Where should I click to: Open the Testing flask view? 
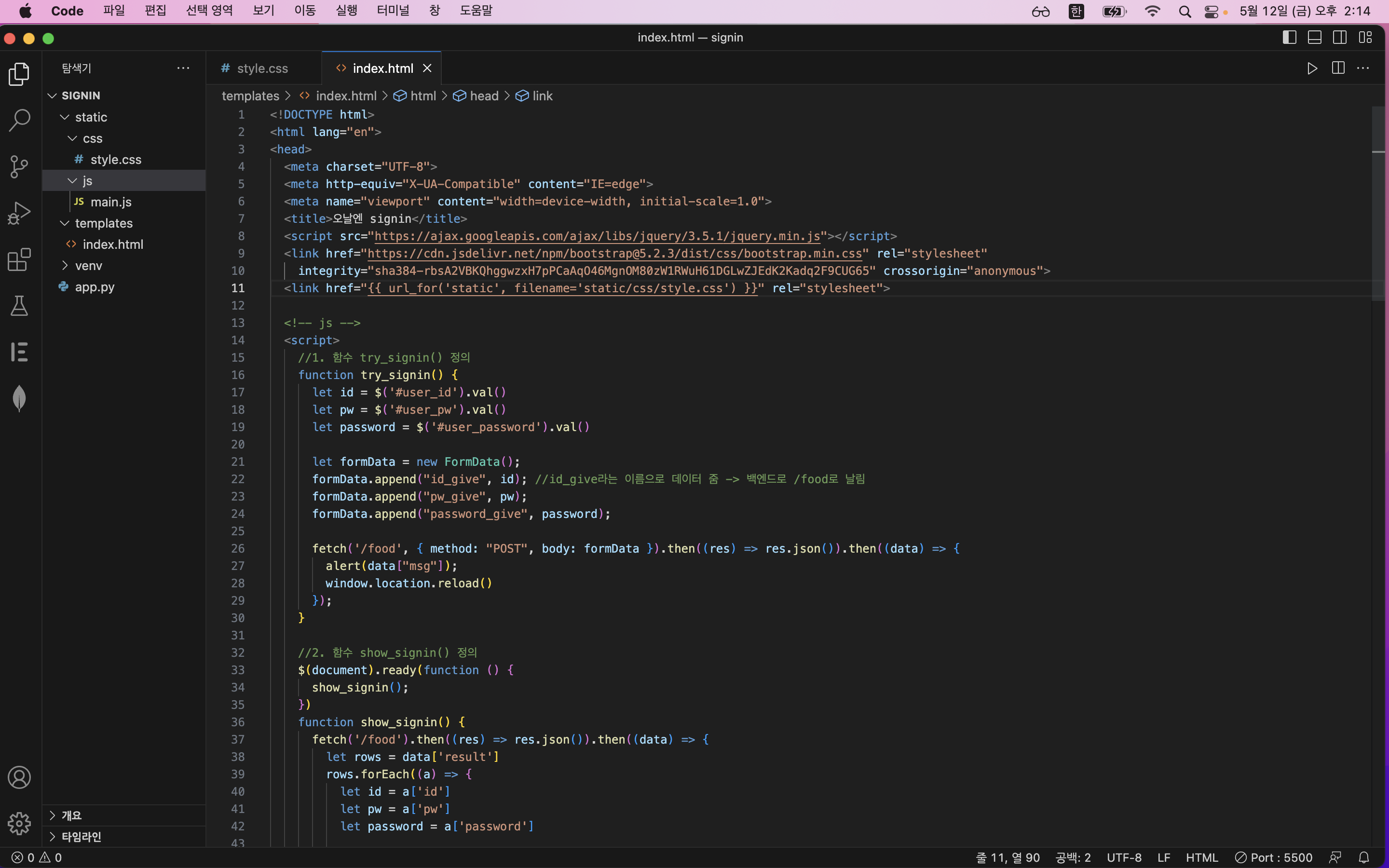pos(19,306)
